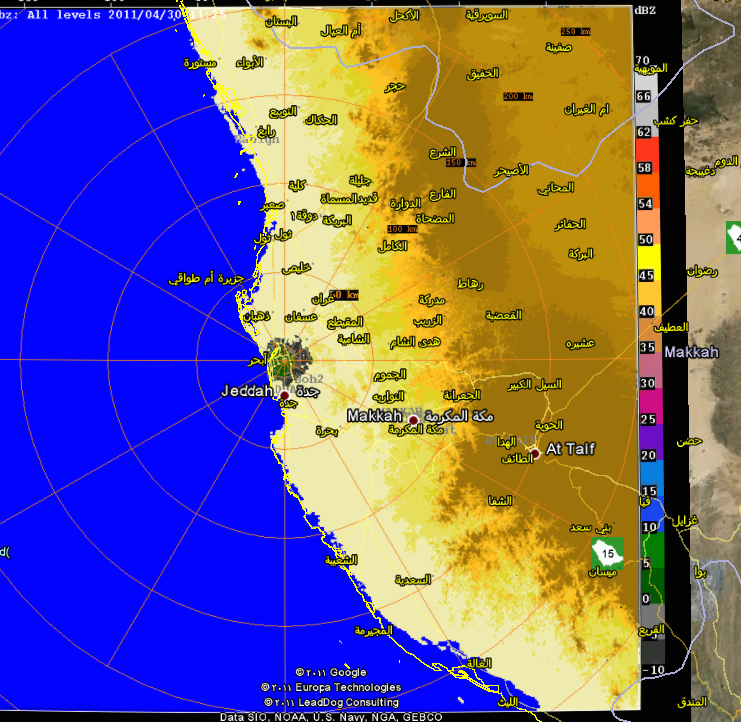Click the "رابغ" town label

click(x=267, y=131)
